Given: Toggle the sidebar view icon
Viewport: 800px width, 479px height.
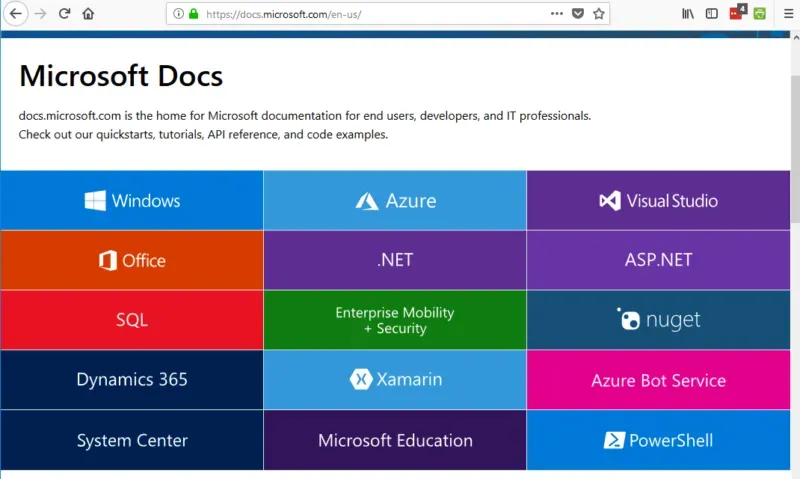Looking at the screenshot, I should point(712,14).
